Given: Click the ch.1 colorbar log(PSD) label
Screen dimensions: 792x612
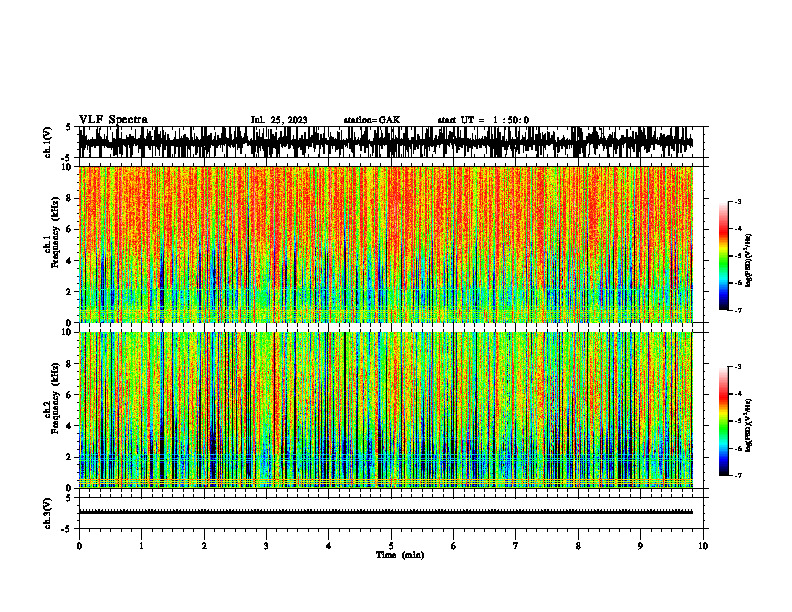Looking at the screenshot, I should click(748, 261).
